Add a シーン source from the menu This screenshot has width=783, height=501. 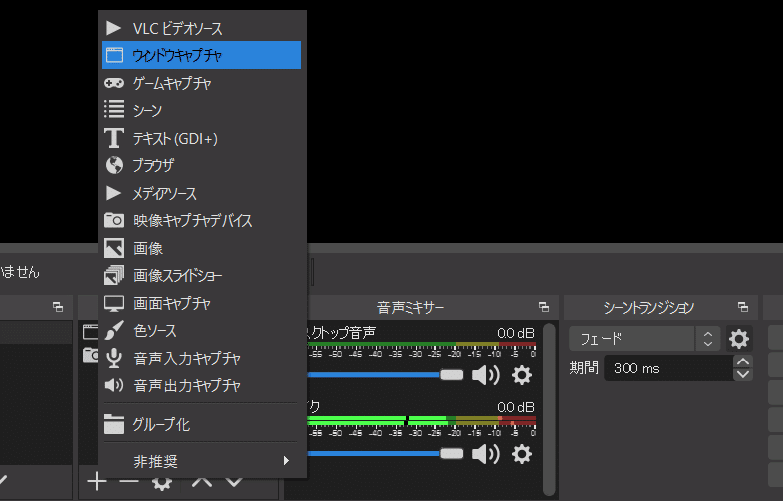coord(201,110)
